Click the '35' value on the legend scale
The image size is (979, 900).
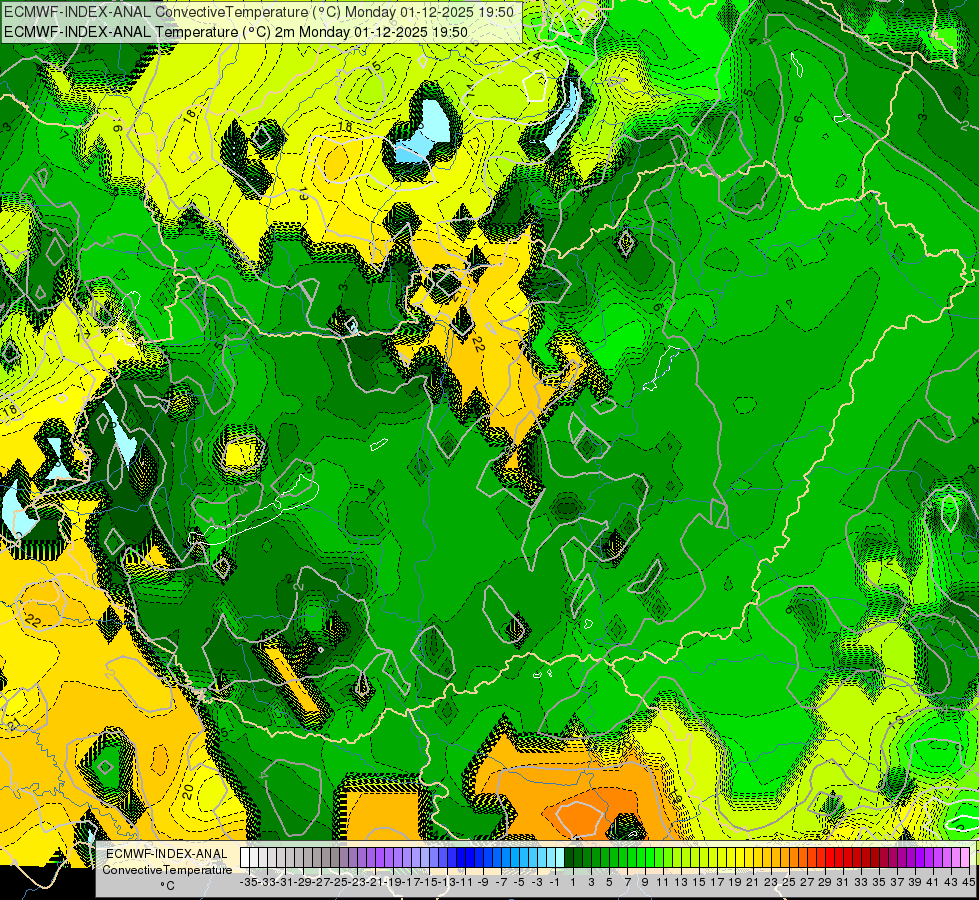tap(879, 882)
